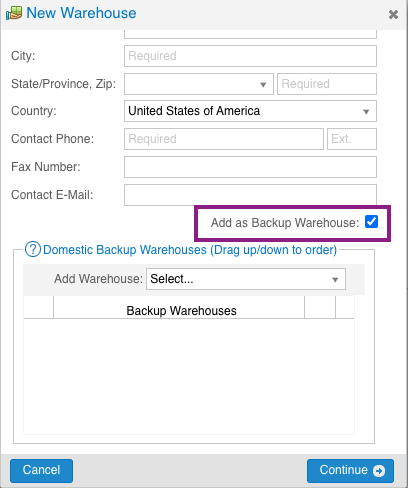Viewport: 408px width, 488px height.
Task: Close the New Warehouse dialog
Action: pos(393,14)
